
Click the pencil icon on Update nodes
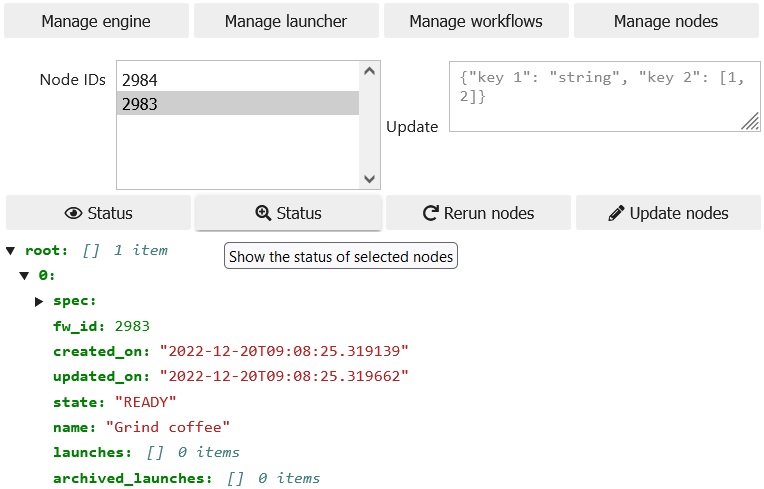pos(616,213)
